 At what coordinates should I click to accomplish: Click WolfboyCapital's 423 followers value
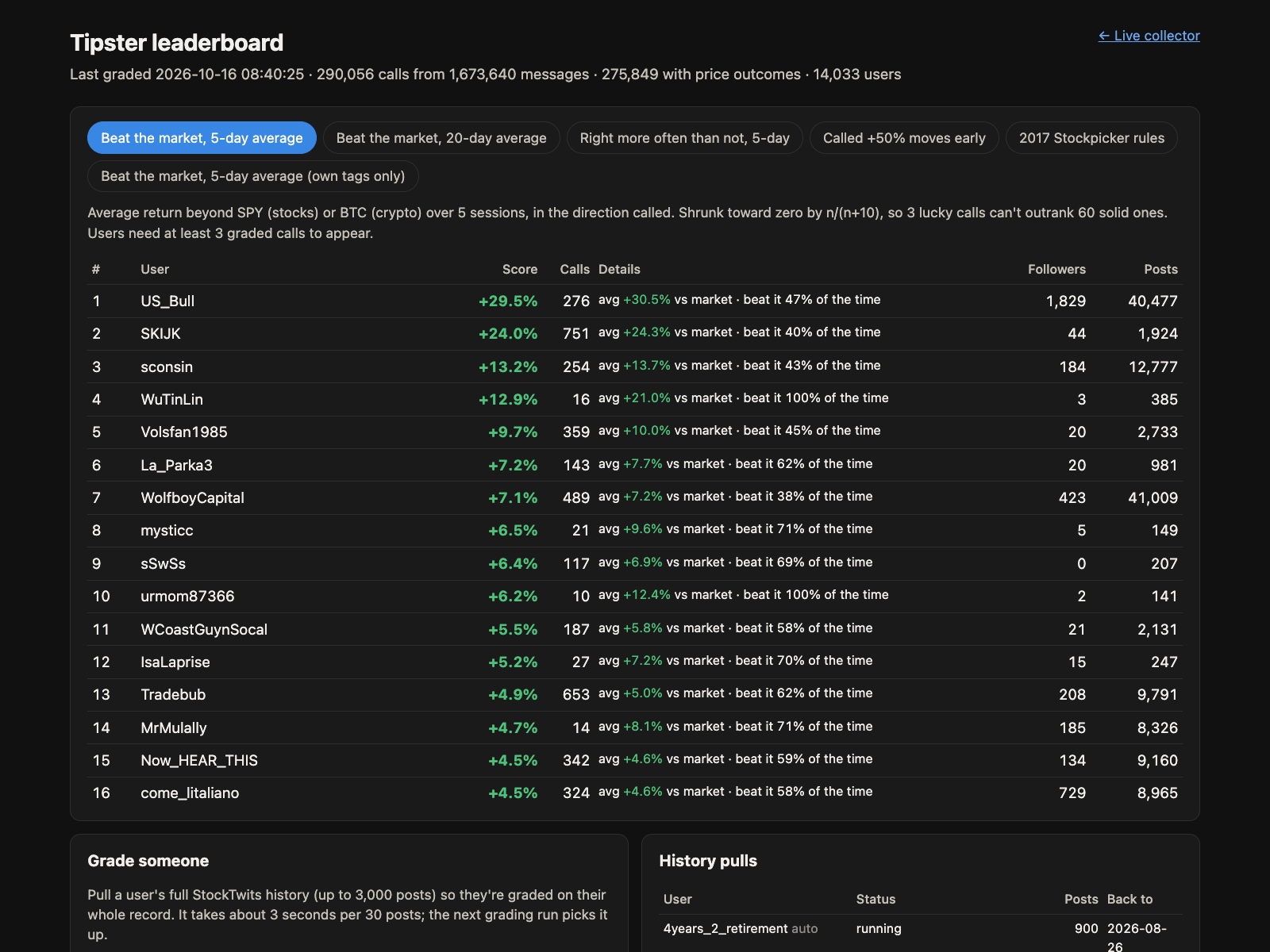pyautogui.click(x=1072, y=498)
